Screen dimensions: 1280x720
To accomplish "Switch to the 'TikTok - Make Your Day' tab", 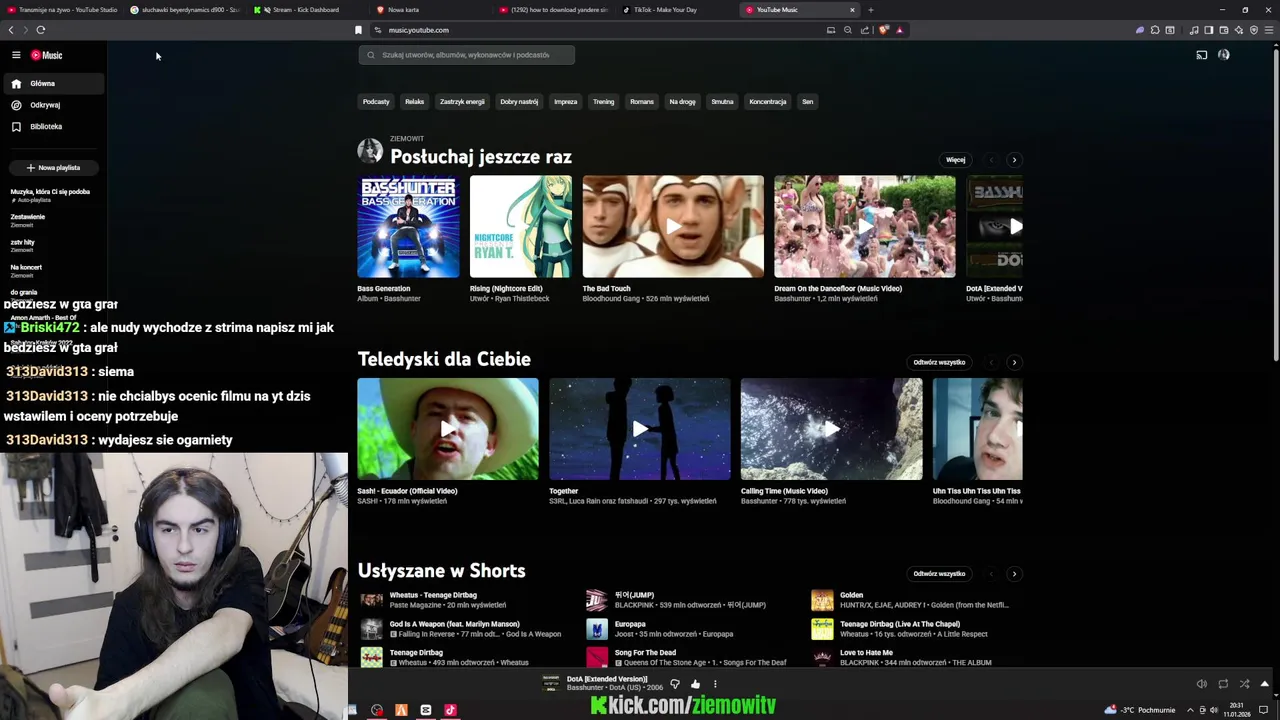I will click(667, 10).
